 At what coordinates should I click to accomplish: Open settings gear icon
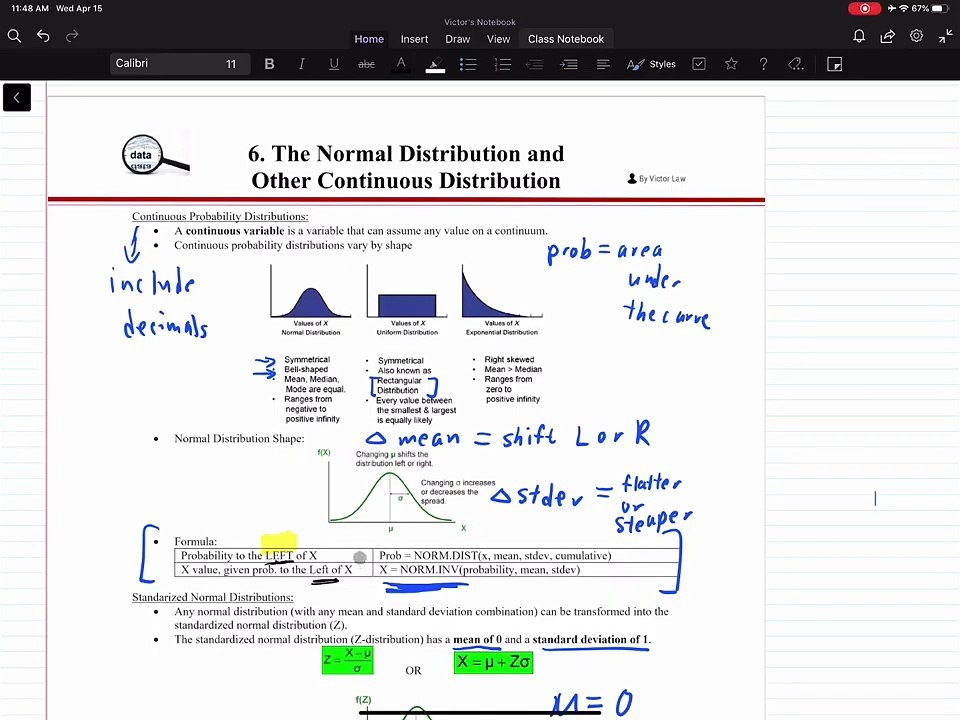pos(916,36)
